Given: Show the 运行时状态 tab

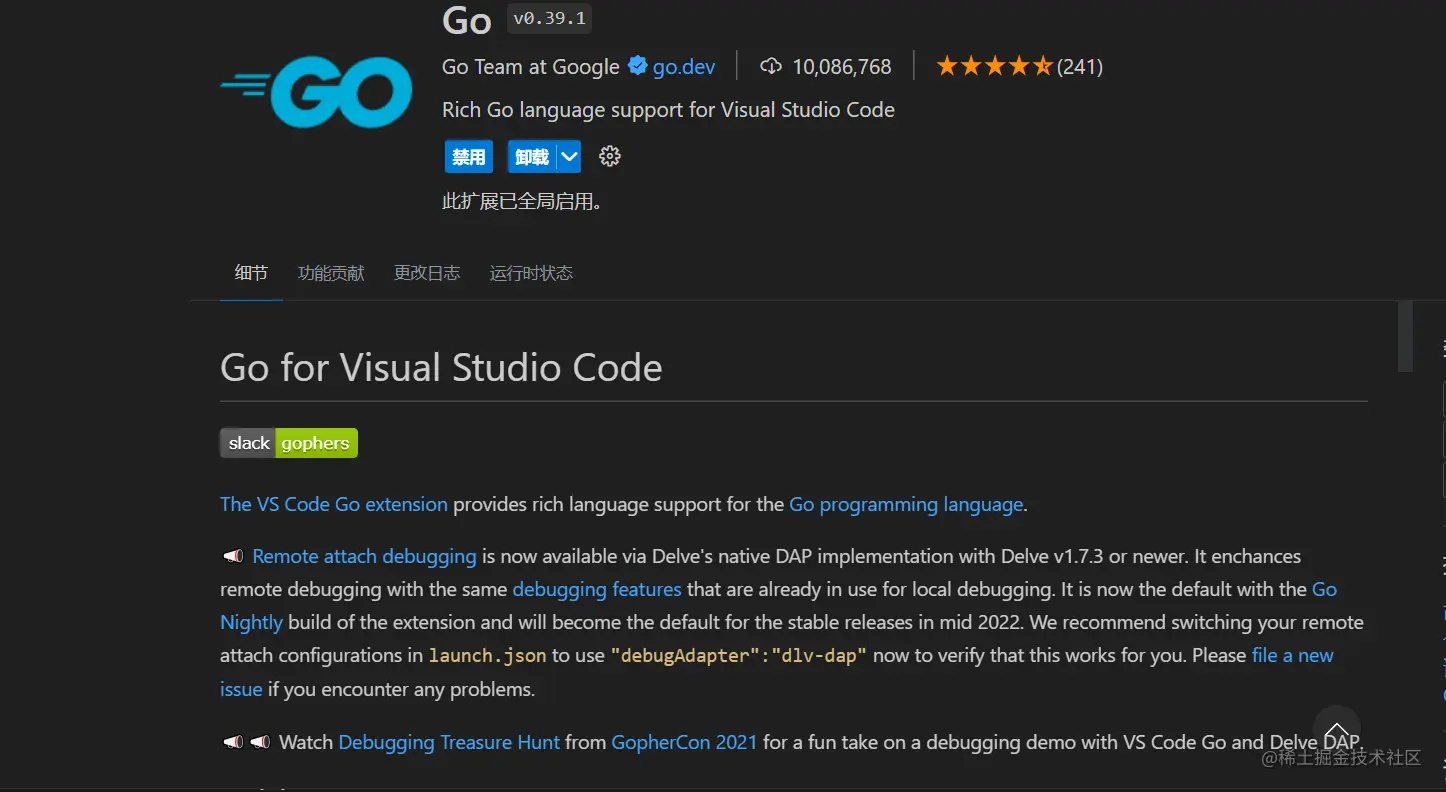Looking at the screenshot, I should [x=531, y=273].
